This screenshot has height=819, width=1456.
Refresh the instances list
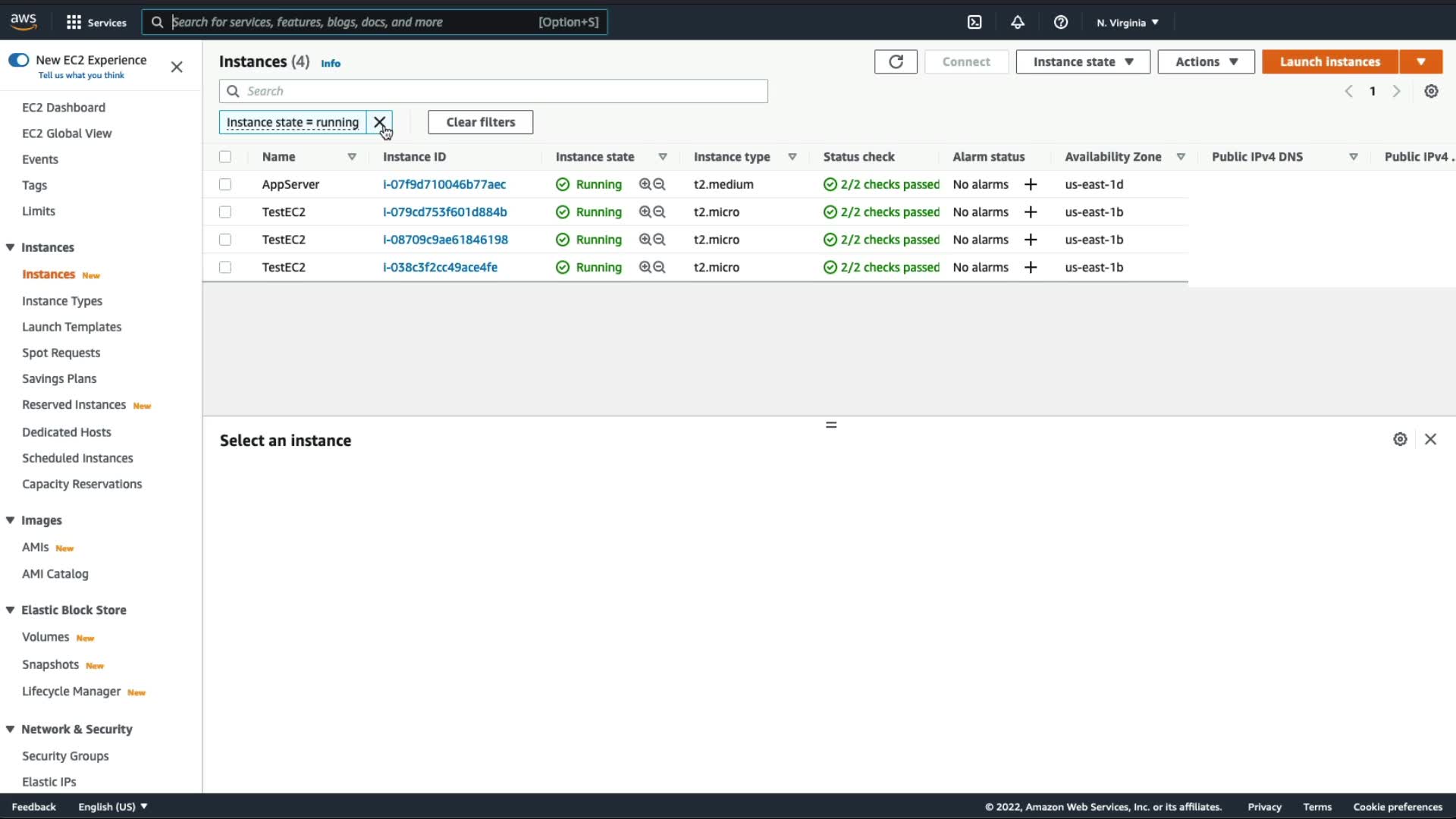coord(896,61)
